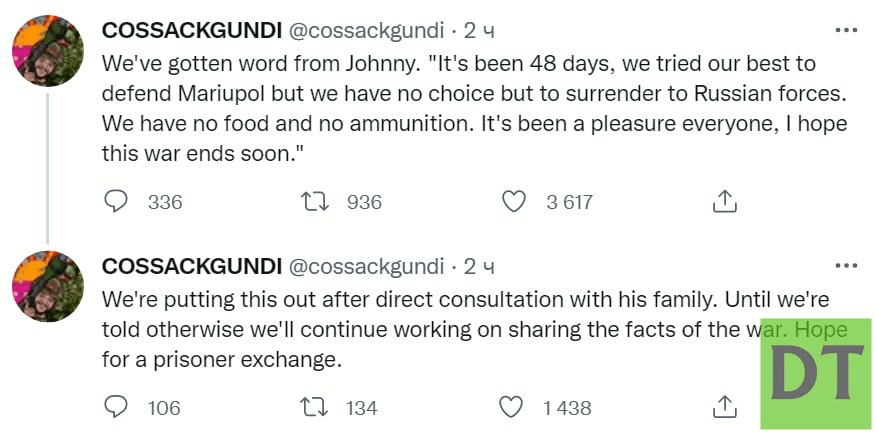Open the first tweet's timestamp link
Screen dimensions: 877x435
click(x=479, y=31)
